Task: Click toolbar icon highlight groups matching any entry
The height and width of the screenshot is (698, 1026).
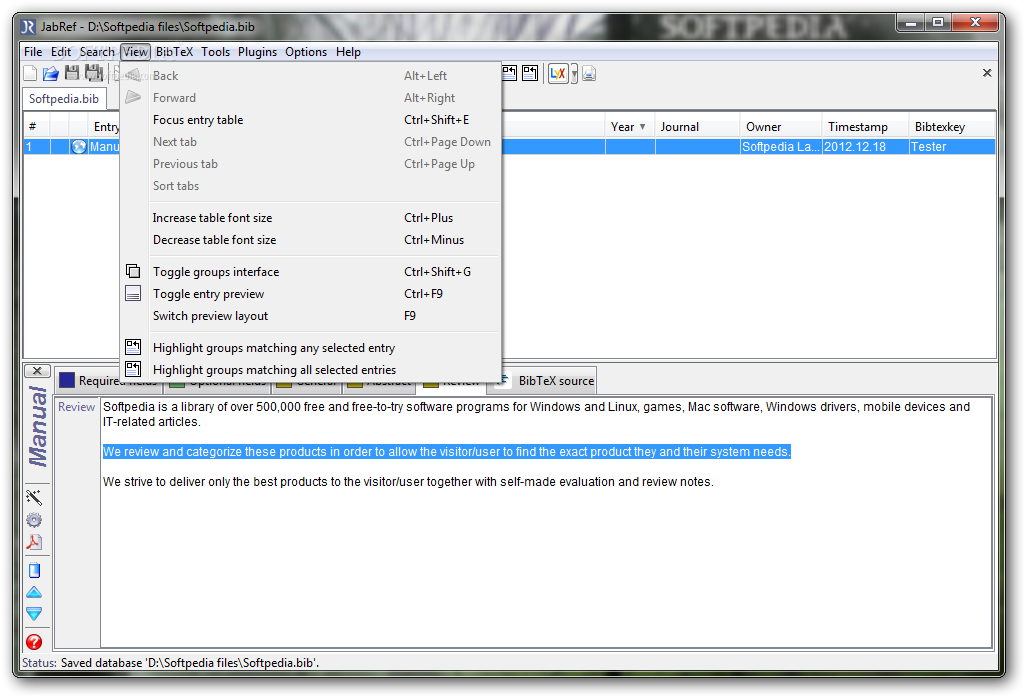Action: pyautogui.click(x=509, y=73)
